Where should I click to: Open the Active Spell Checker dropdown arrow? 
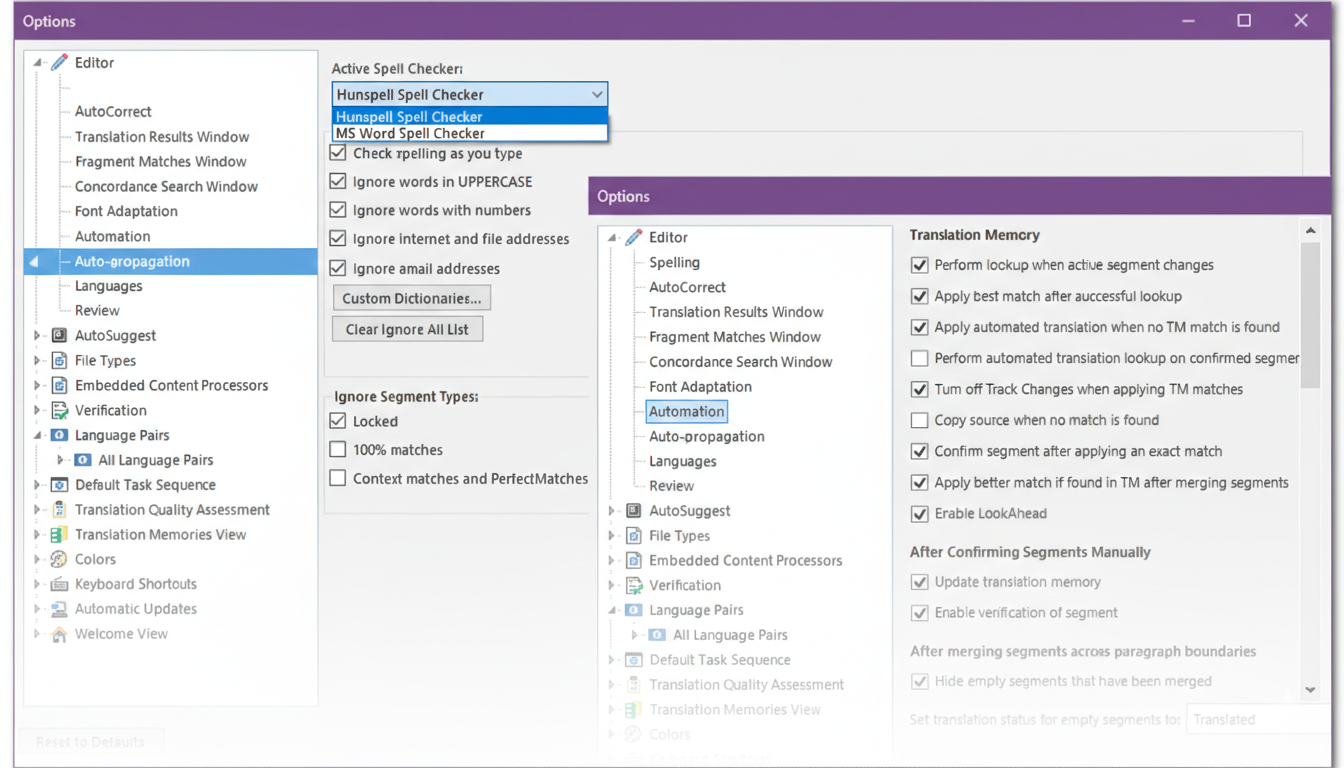(596, 95)
